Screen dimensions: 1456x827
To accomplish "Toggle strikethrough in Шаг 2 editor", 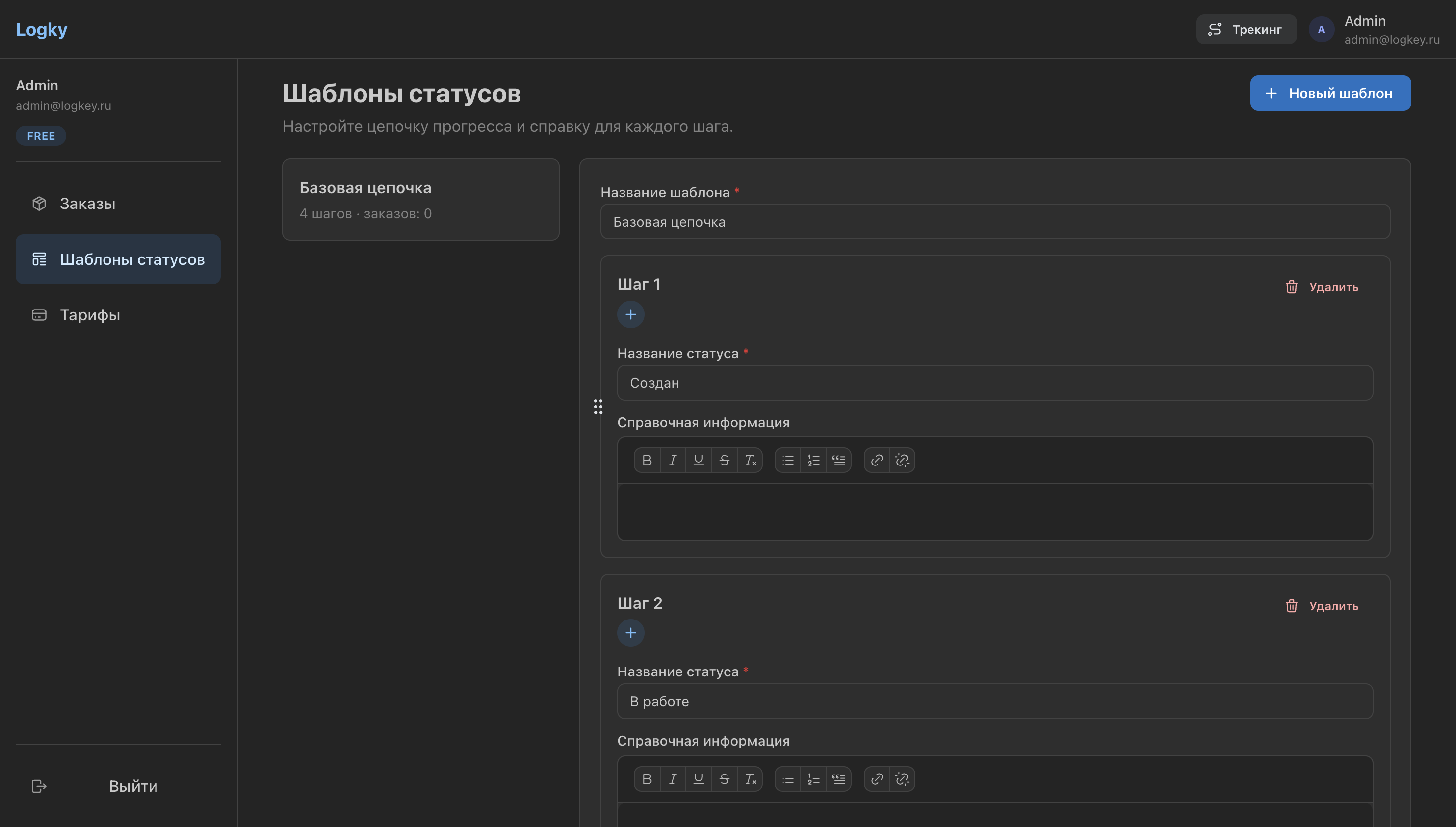I will pos(724,779).
